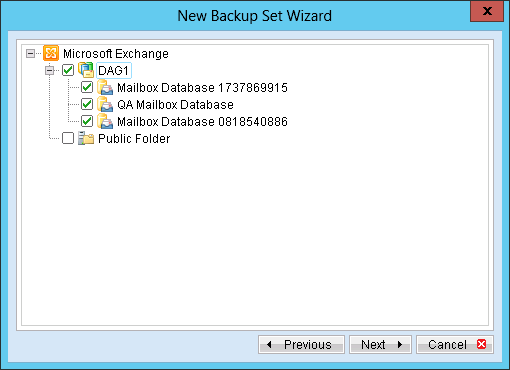
Task: Enable the Public Folder checkbox
Action: click(68, 138)
